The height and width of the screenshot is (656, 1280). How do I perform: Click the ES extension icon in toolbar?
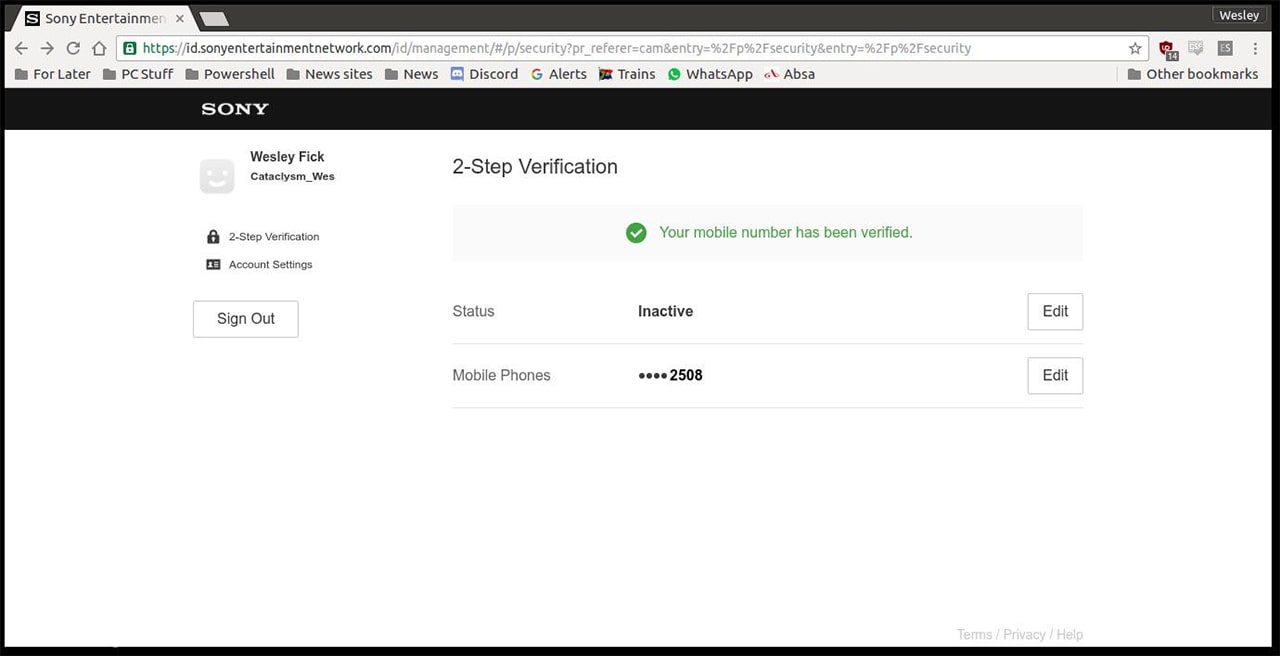1225,48
